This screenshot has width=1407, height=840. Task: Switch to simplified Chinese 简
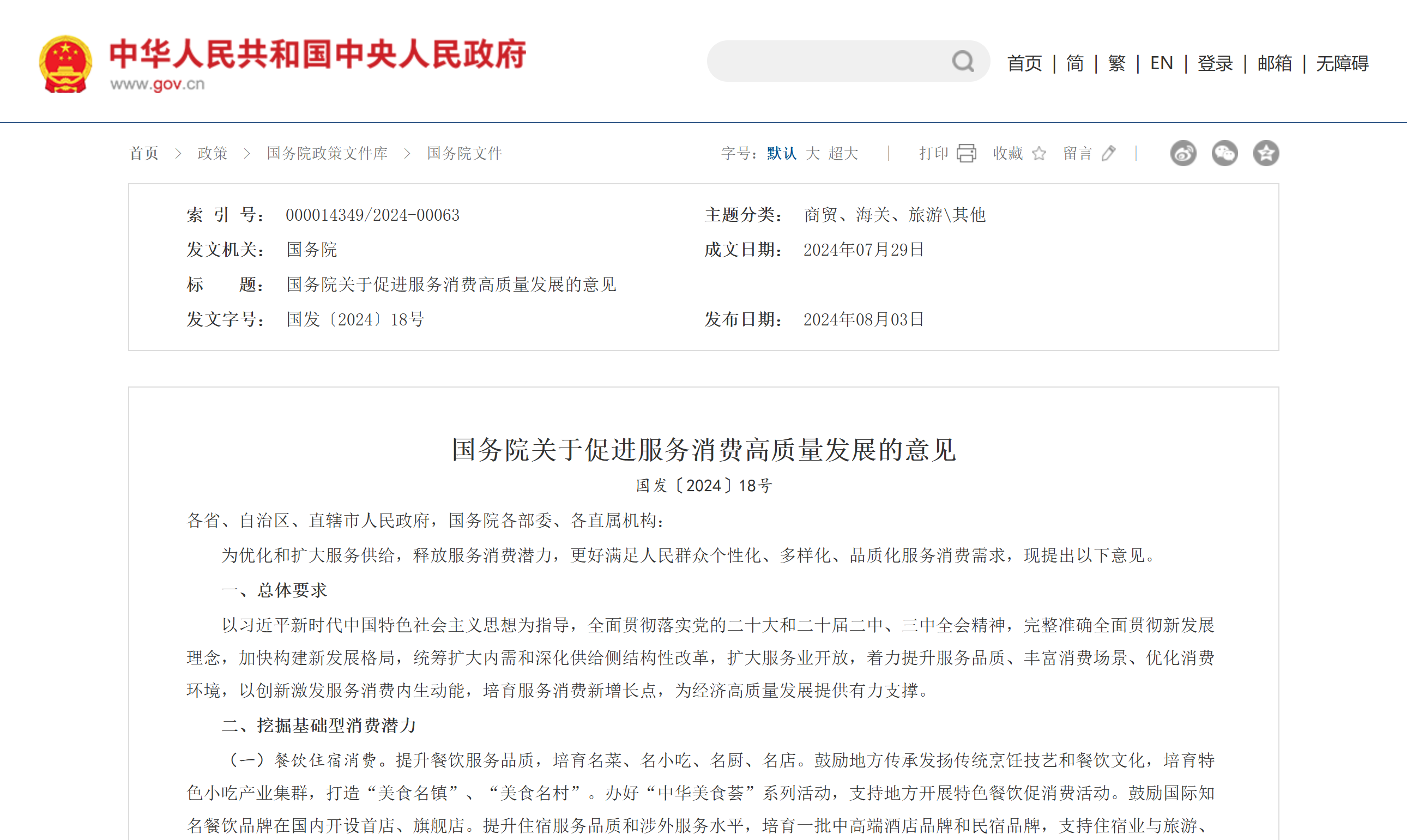tap(1075, 63)
